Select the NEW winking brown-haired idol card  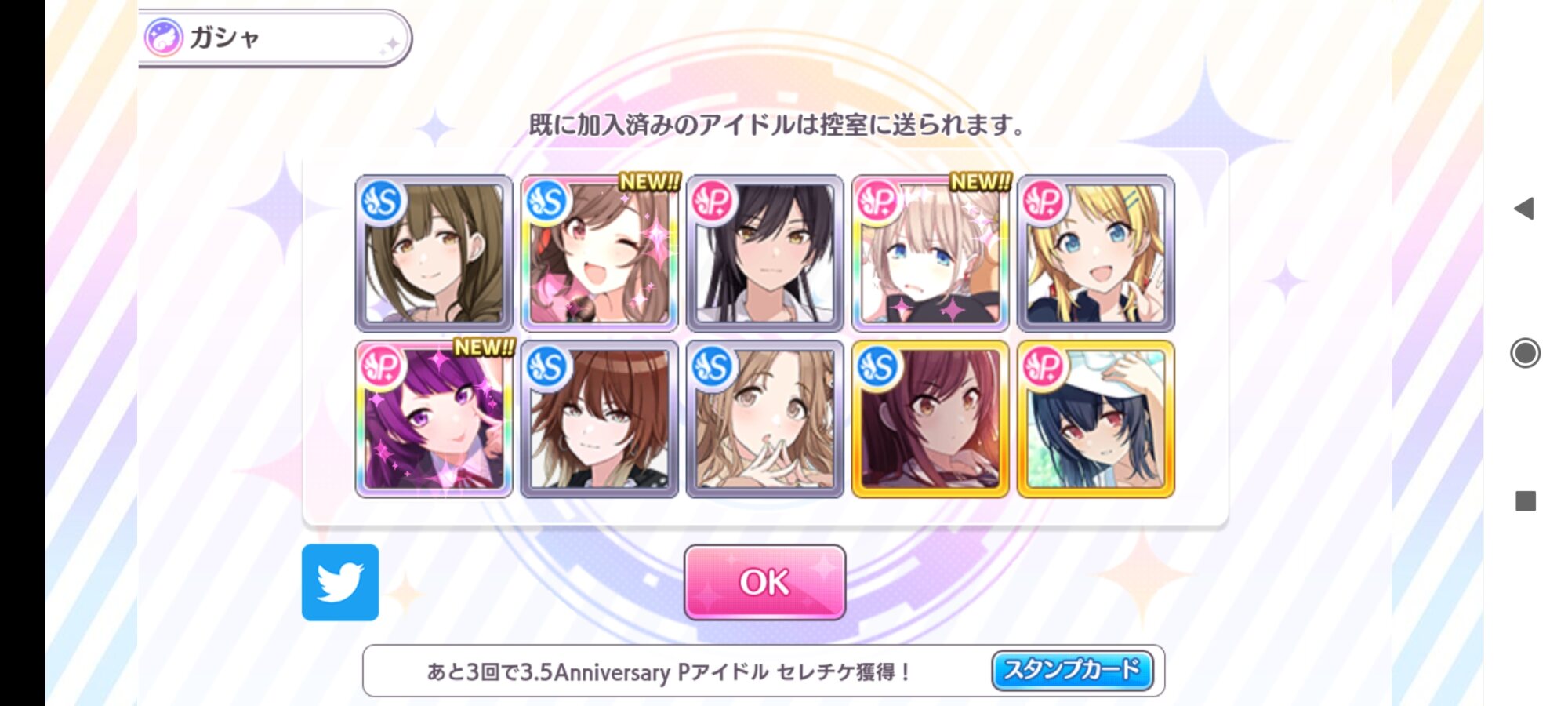pos(600,253)
